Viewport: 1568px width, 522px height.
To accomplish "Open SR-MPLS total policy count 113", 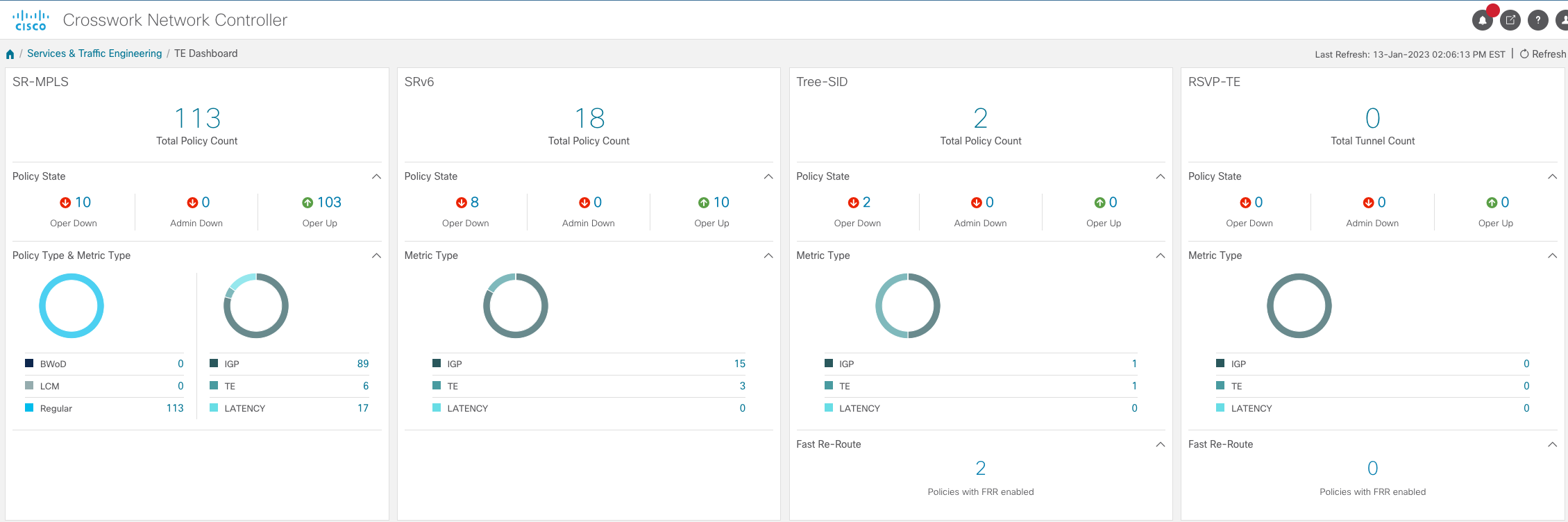I will (197, 119).
